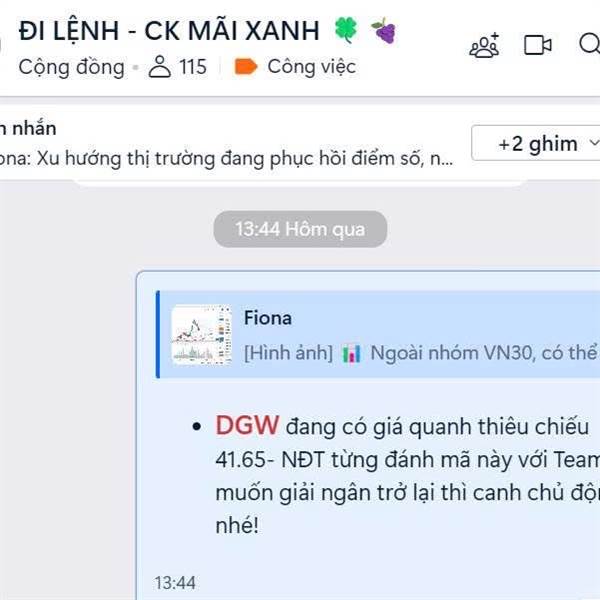Click the red DGW stock ticker text

(247, 426)
